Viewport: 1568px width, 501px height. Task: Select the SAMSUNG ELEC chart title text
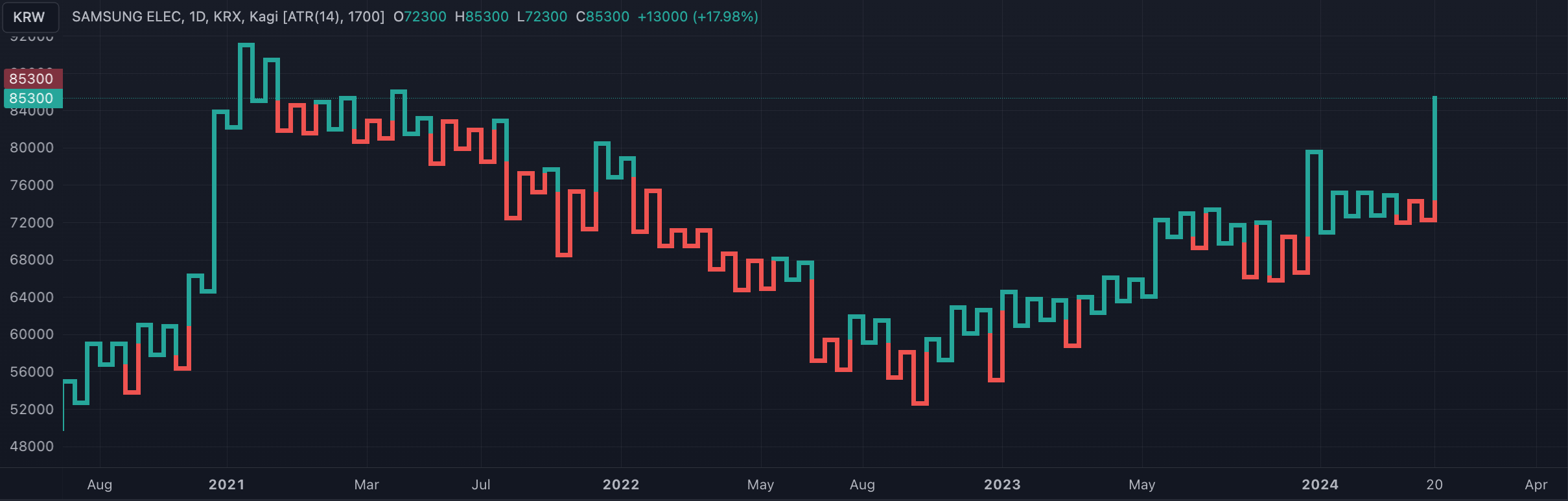click(228, 17)
